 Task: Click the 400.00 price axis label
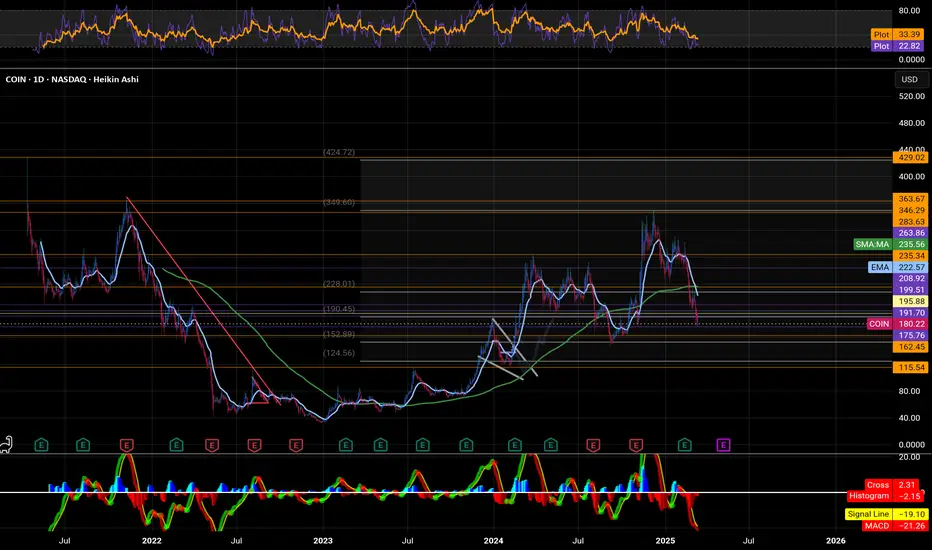pos(912,177)
